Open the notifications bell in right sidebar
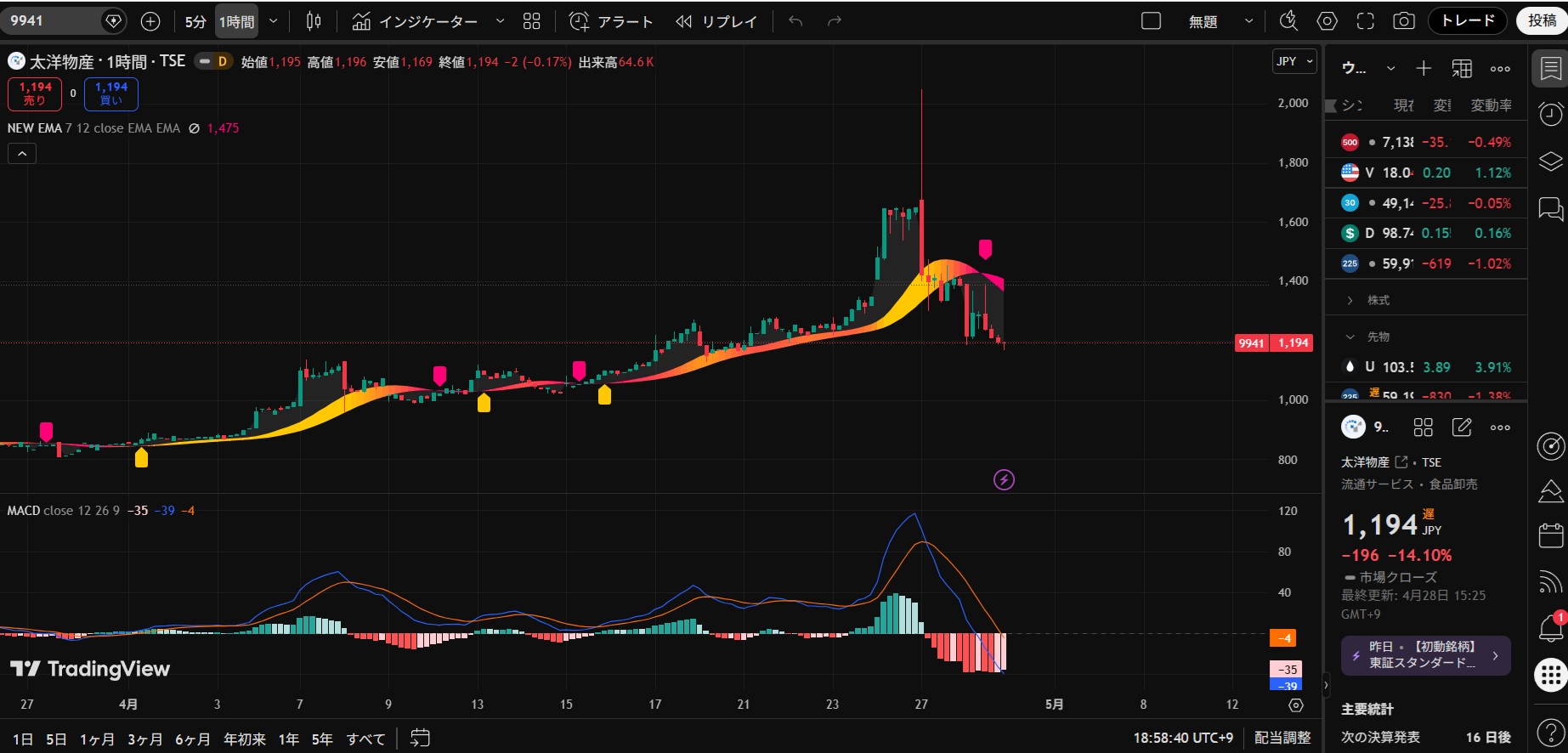The width and height of the screenshot is (1568, 753). (1550, 629)
